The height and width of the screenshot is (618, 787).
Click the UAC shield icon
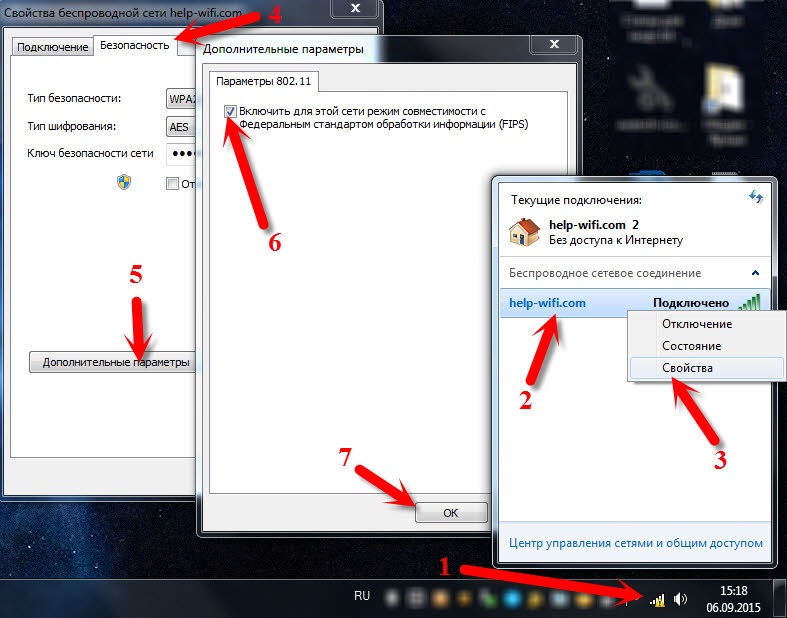124,182
